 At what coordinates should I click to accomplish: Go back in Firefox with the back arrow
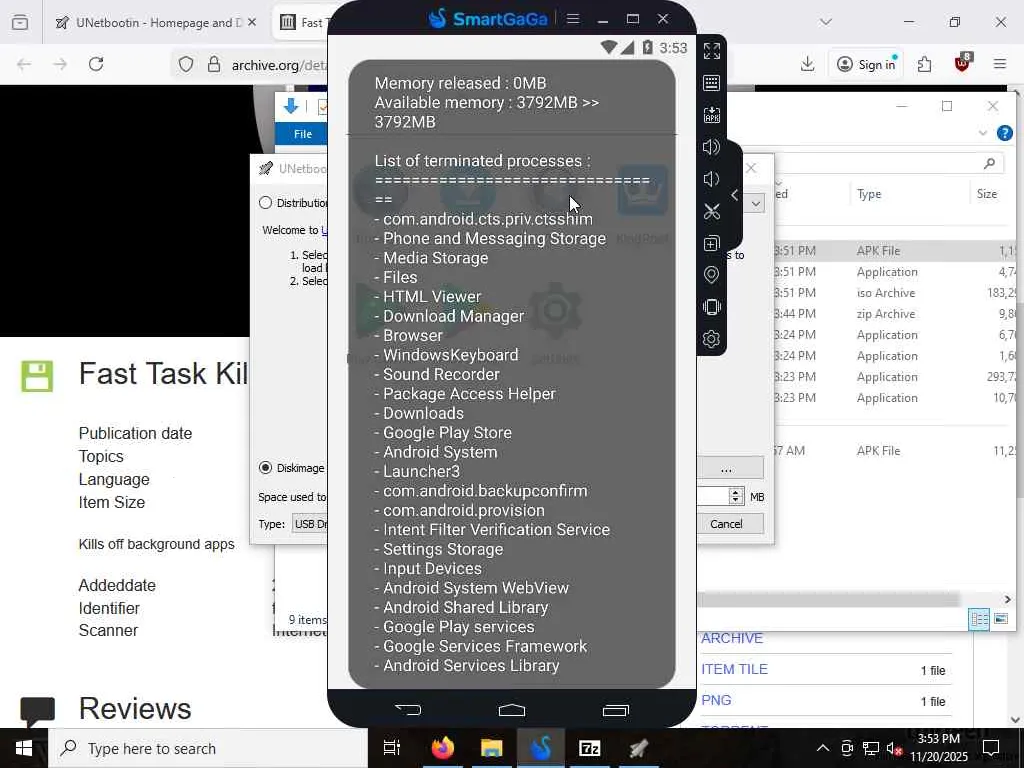24,64
